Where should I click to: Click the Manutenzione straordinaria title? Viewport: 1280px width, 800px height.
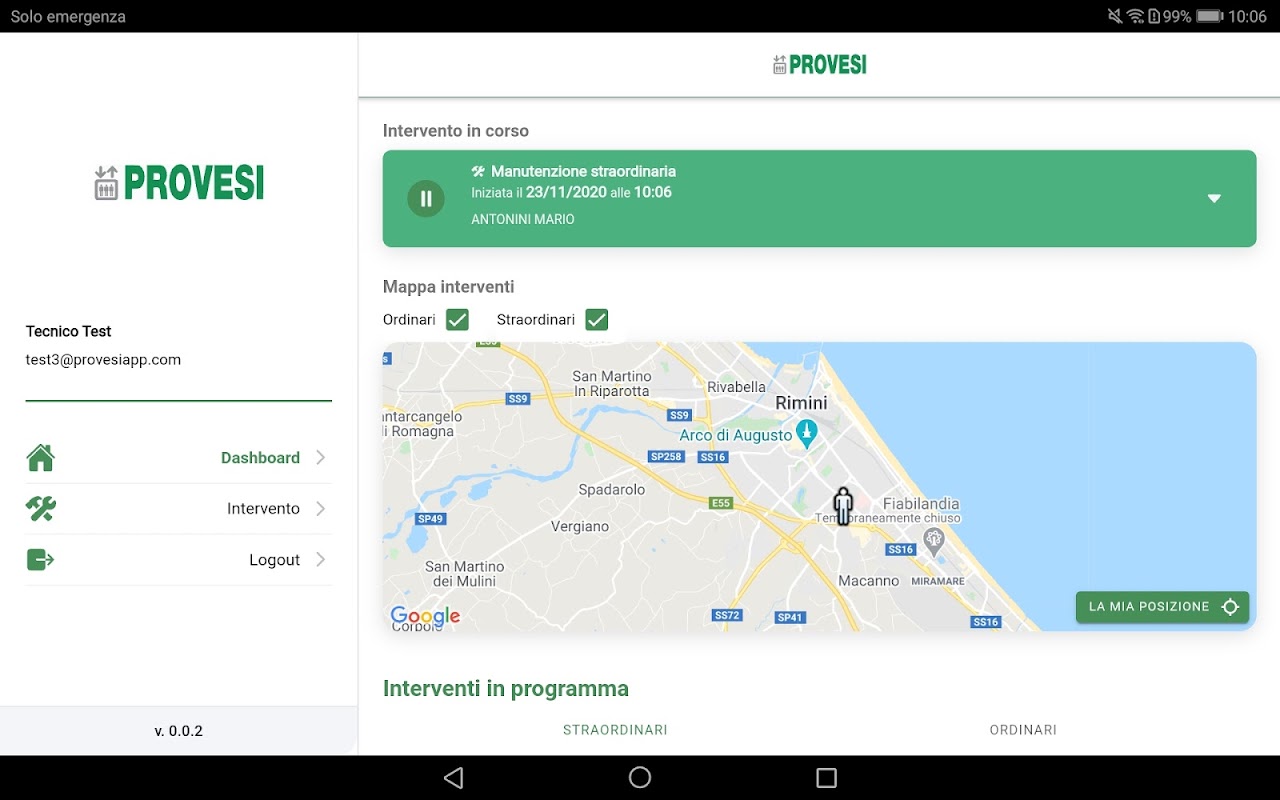(x=584, y=172)
